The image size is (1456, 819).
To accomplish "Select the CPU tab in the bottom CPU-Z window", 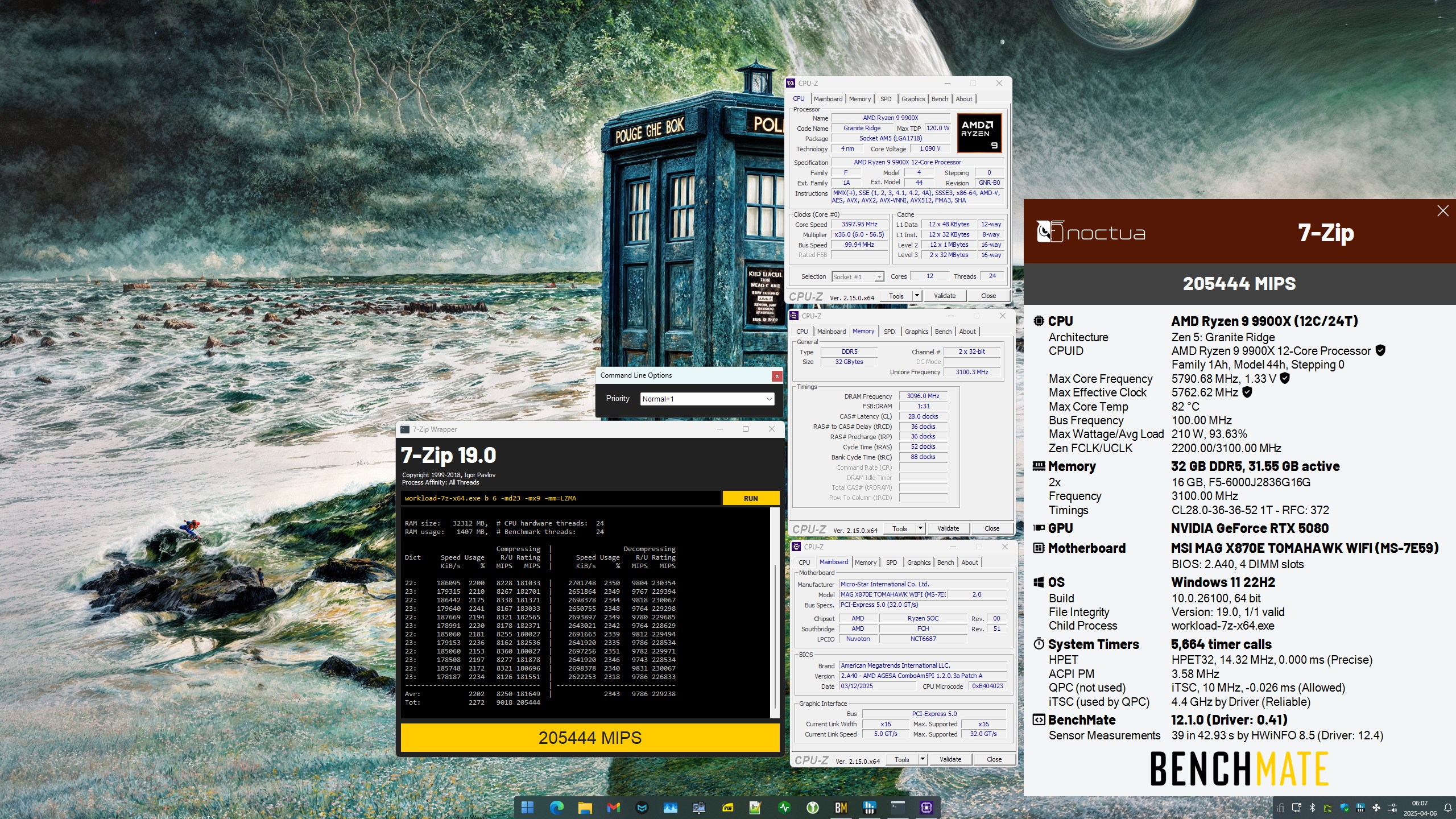I will [x=804, y=562].
